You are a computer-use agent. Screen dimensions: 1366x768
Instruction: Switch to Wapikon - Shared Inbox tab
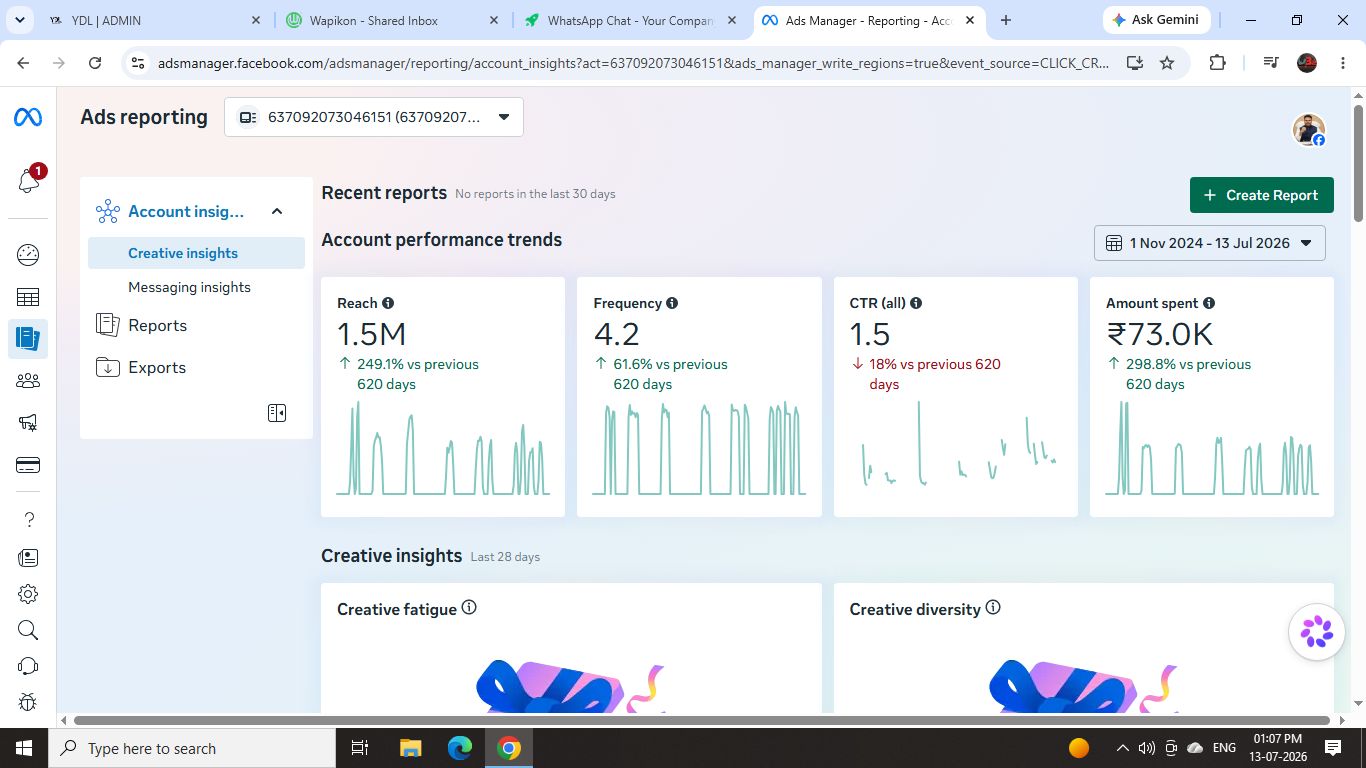[x=391, y=20]
